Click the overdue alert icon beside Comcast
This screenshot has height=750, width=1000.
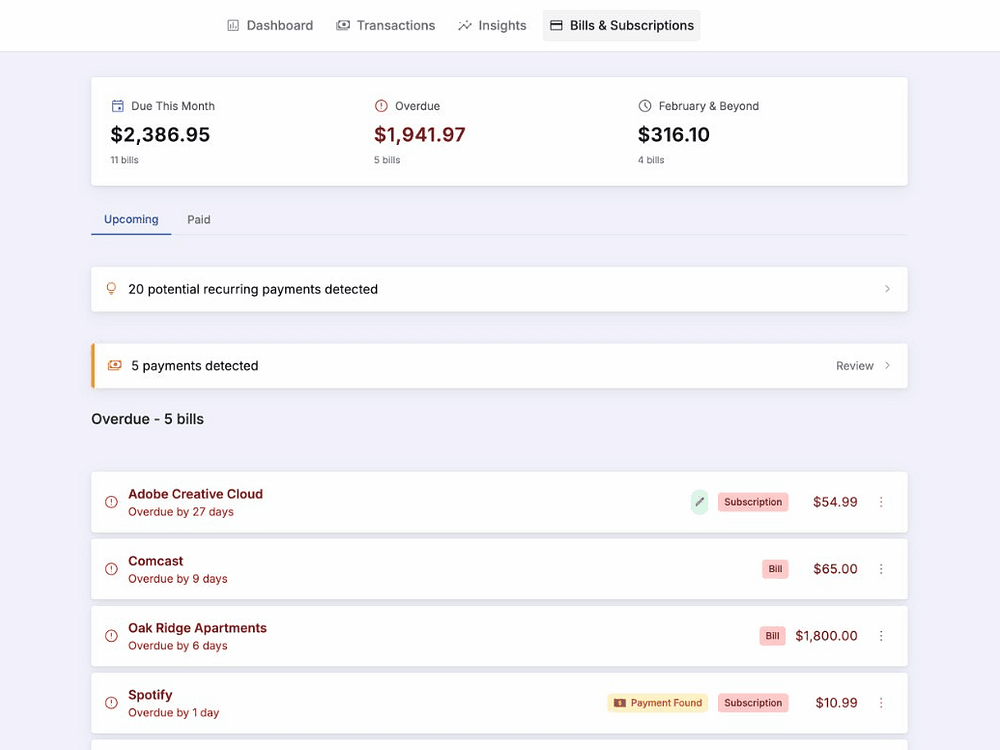(x=112, y=569)
